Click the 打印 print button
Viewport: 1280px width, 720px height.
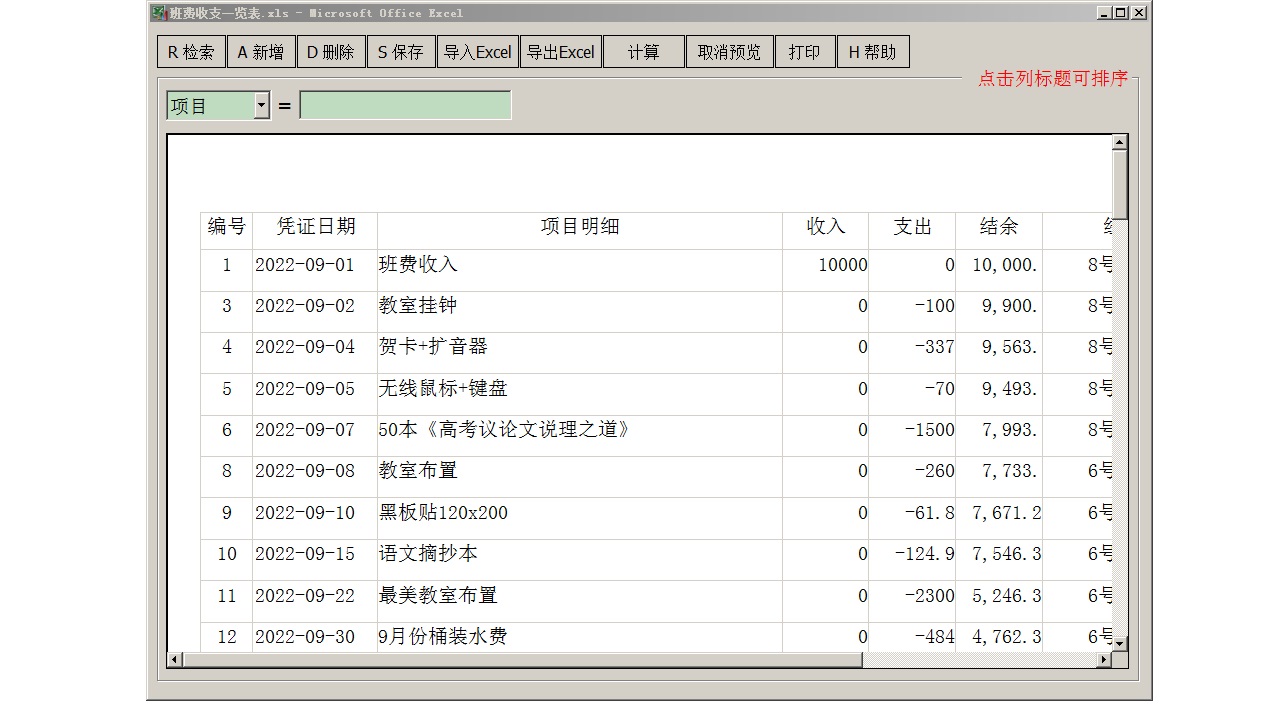(805, 51)
